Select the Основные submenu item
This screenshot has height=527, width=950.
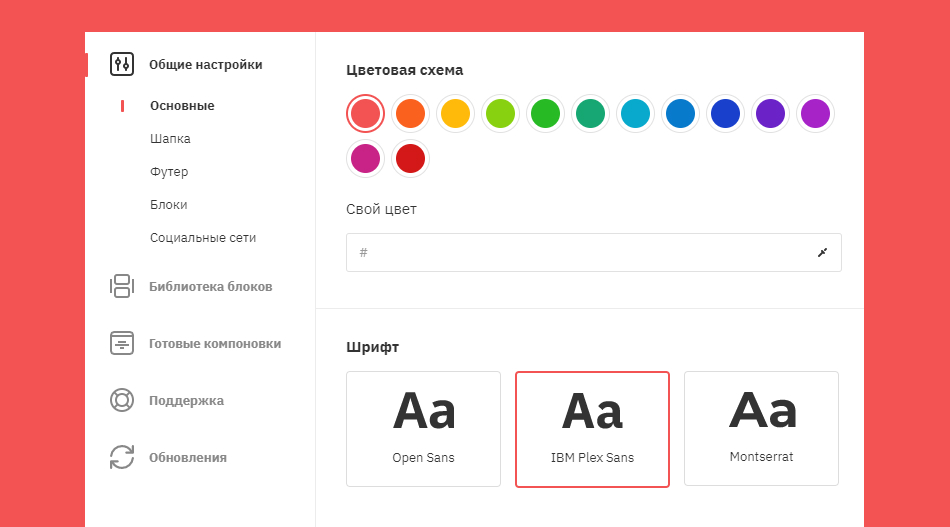[x=182, y=106]
